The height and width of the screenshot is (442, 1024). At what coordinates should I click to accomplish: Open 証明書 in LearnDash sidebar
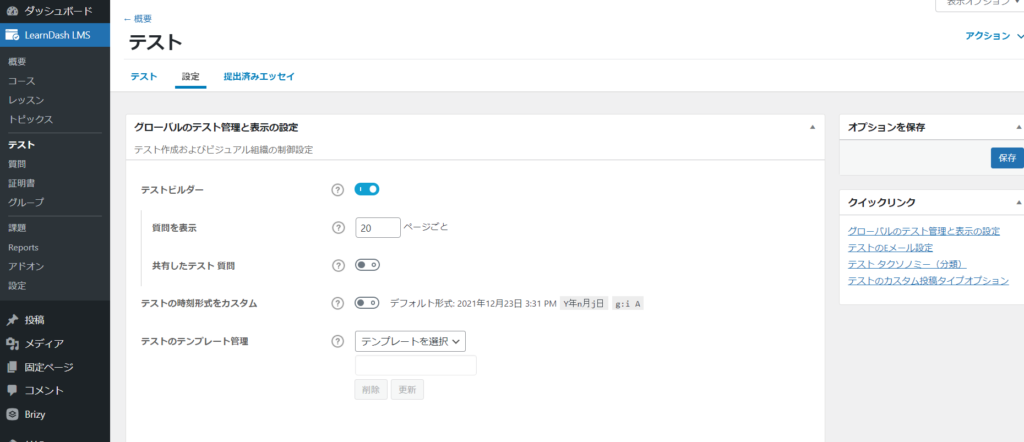click(24, 182)
